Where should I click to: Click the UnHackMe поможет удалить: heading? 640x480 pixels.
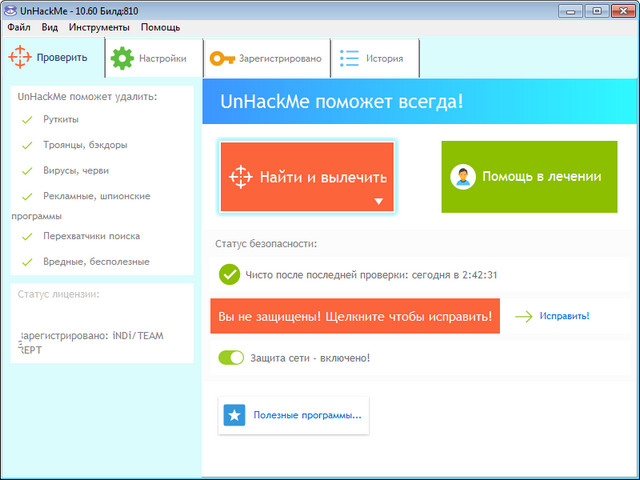point(87,97)
